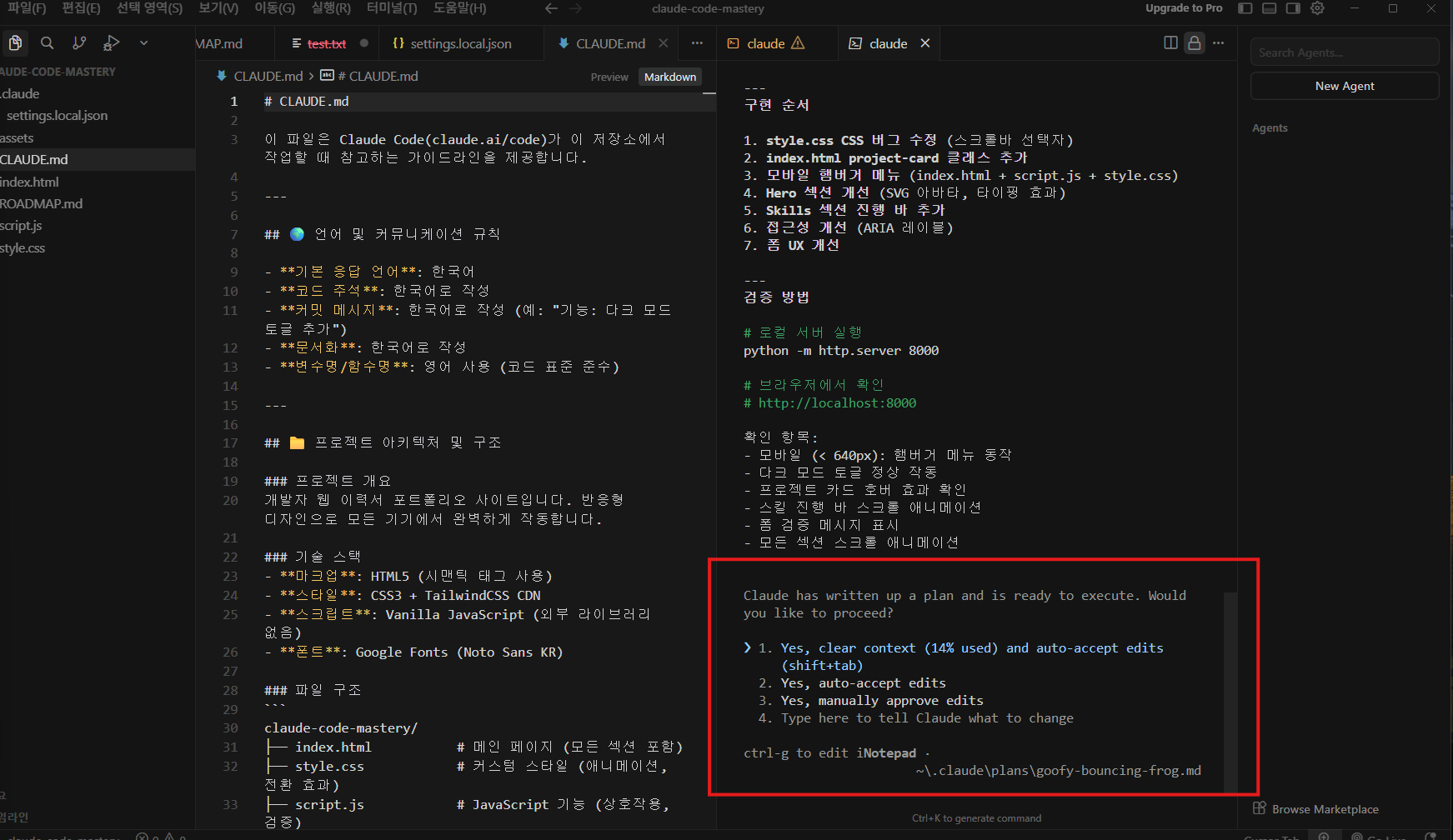Click line number 17 in the gutter
This screenshot has width=1453, height=840.
click(230, 442)
